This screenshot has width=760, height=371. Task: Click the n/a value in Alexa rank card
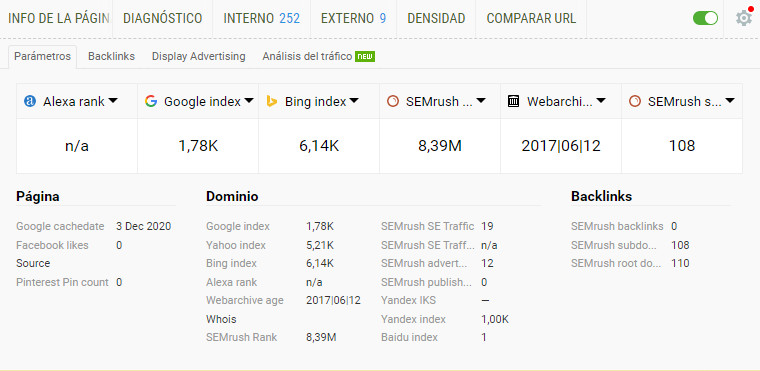coord(77,146)
